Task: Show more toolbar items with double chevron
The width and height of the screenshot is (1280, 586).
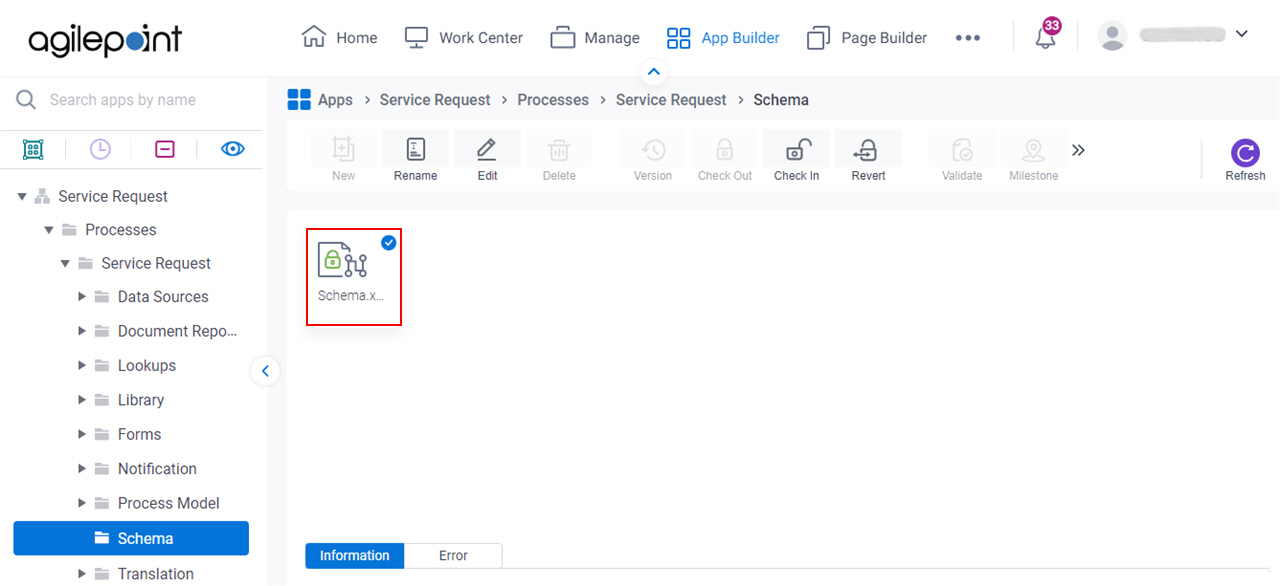Action: pos(1078,150)
